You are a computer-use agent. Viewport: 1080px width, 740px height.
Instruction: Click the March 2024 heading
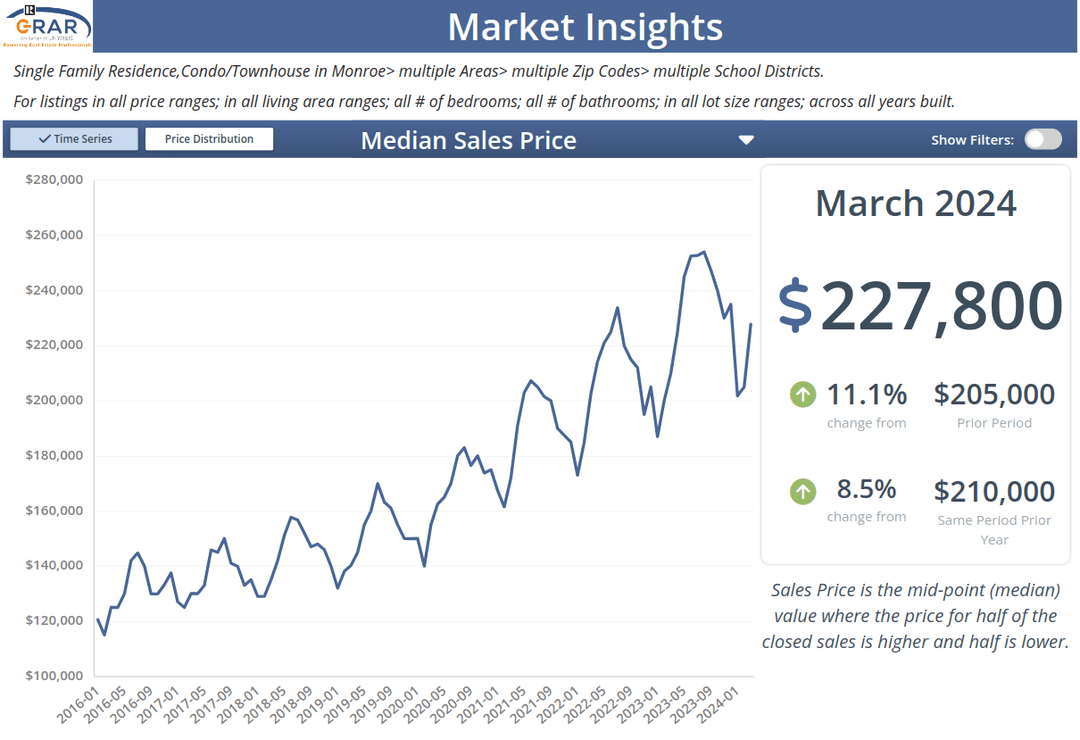915,203
